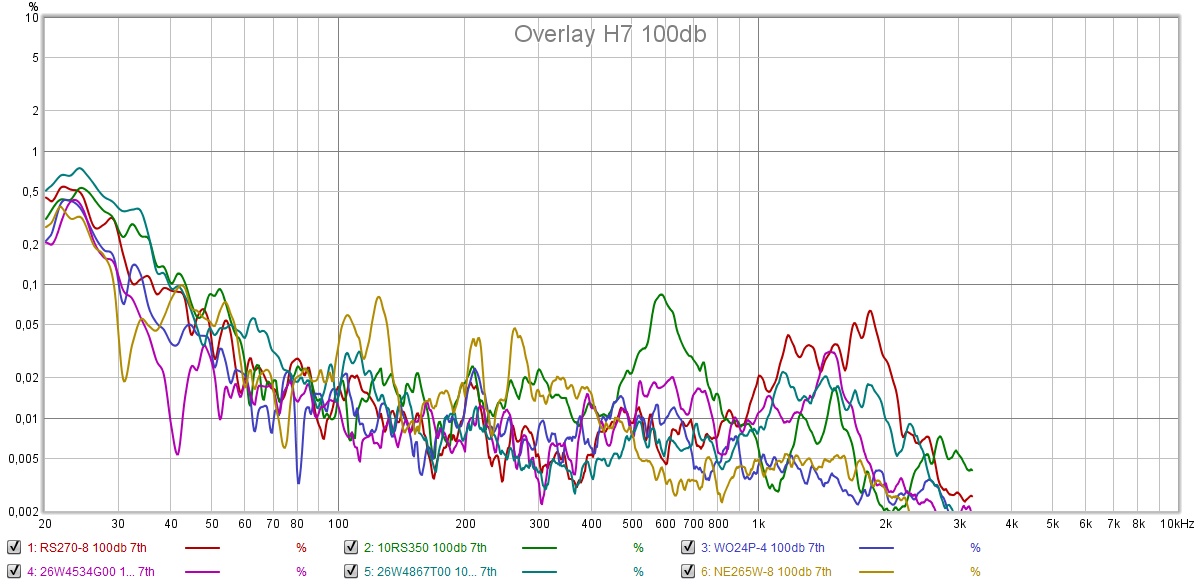
Task: Select the teal 26W4867T00 line sample
Action: click(540, 572)
